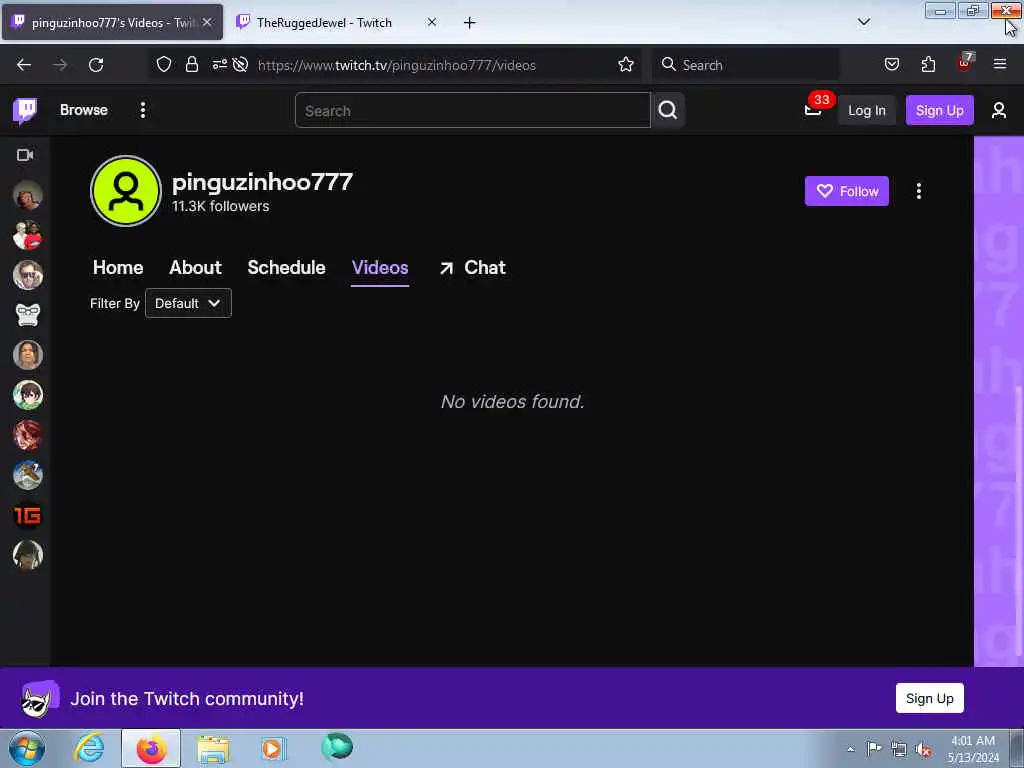
Task: Click the magnifier search button on Twitch
Action: click(667, 110)
